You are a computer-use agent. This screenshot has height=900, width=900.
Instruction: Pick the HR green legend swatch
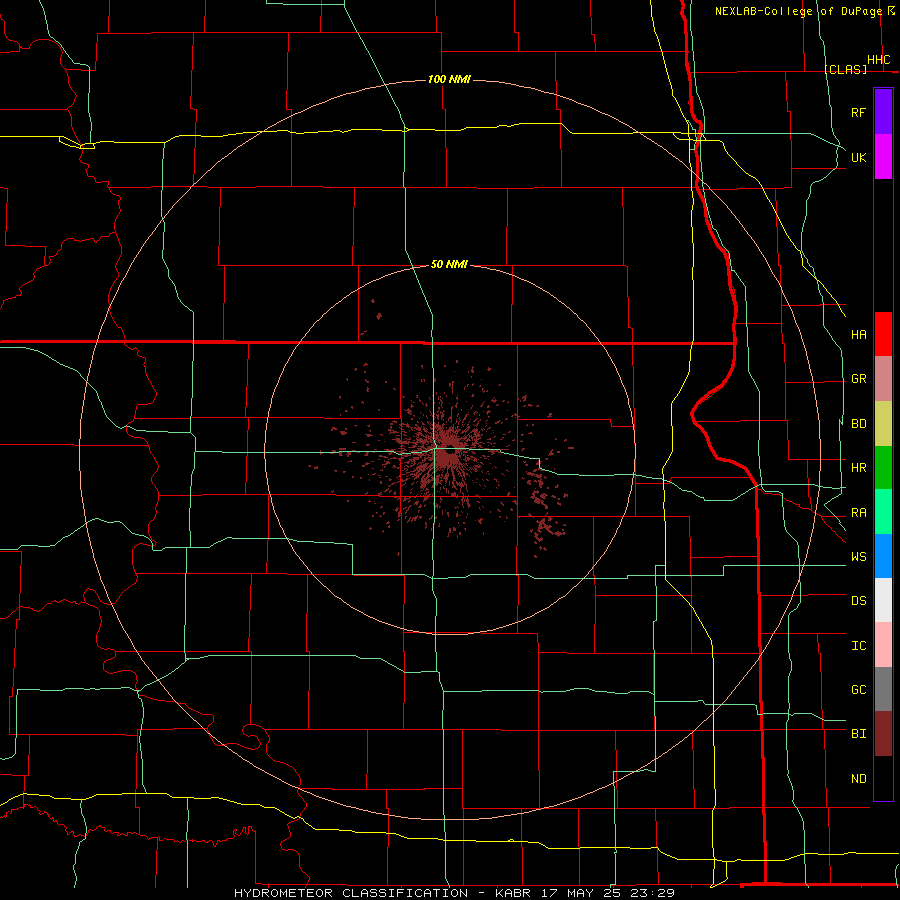tap(883, 468)
